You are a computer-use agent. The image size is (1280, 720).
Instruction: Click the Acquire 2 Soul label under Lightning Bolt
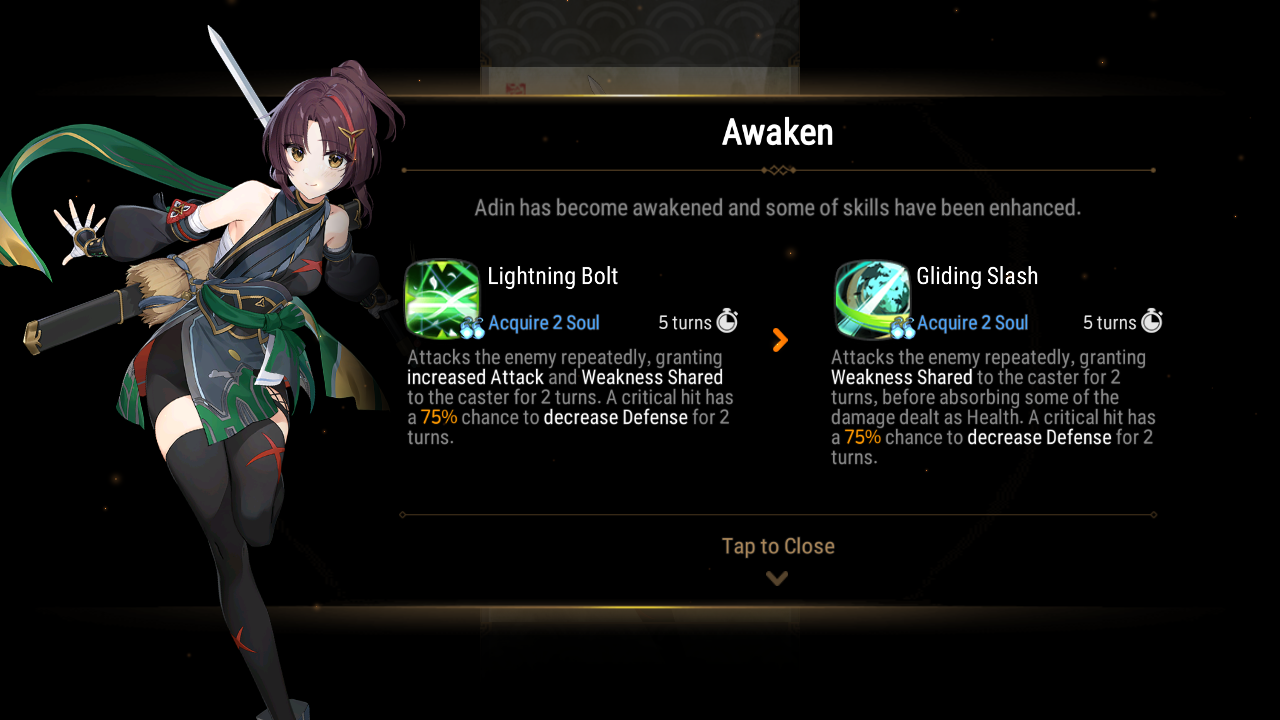click(544, 323)
